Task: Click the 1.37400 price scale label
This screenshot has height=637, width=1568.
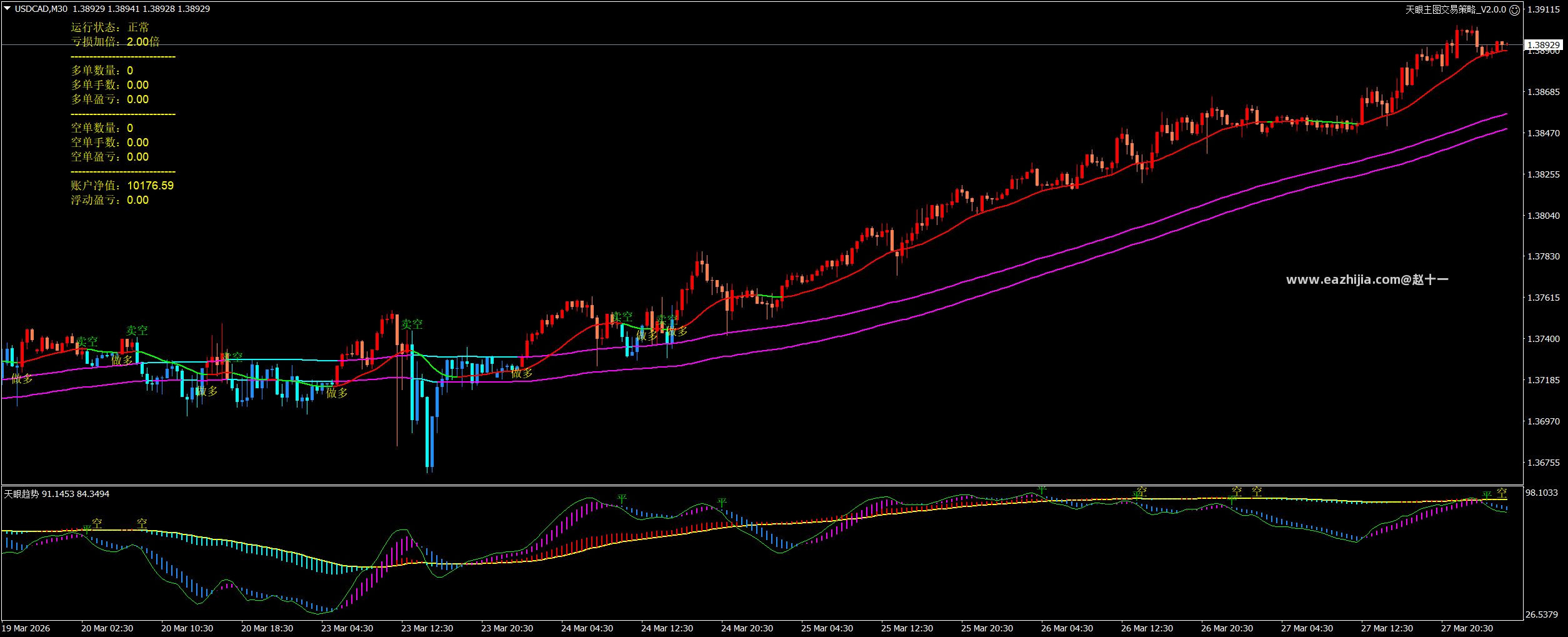Action: click(1543, 339)
